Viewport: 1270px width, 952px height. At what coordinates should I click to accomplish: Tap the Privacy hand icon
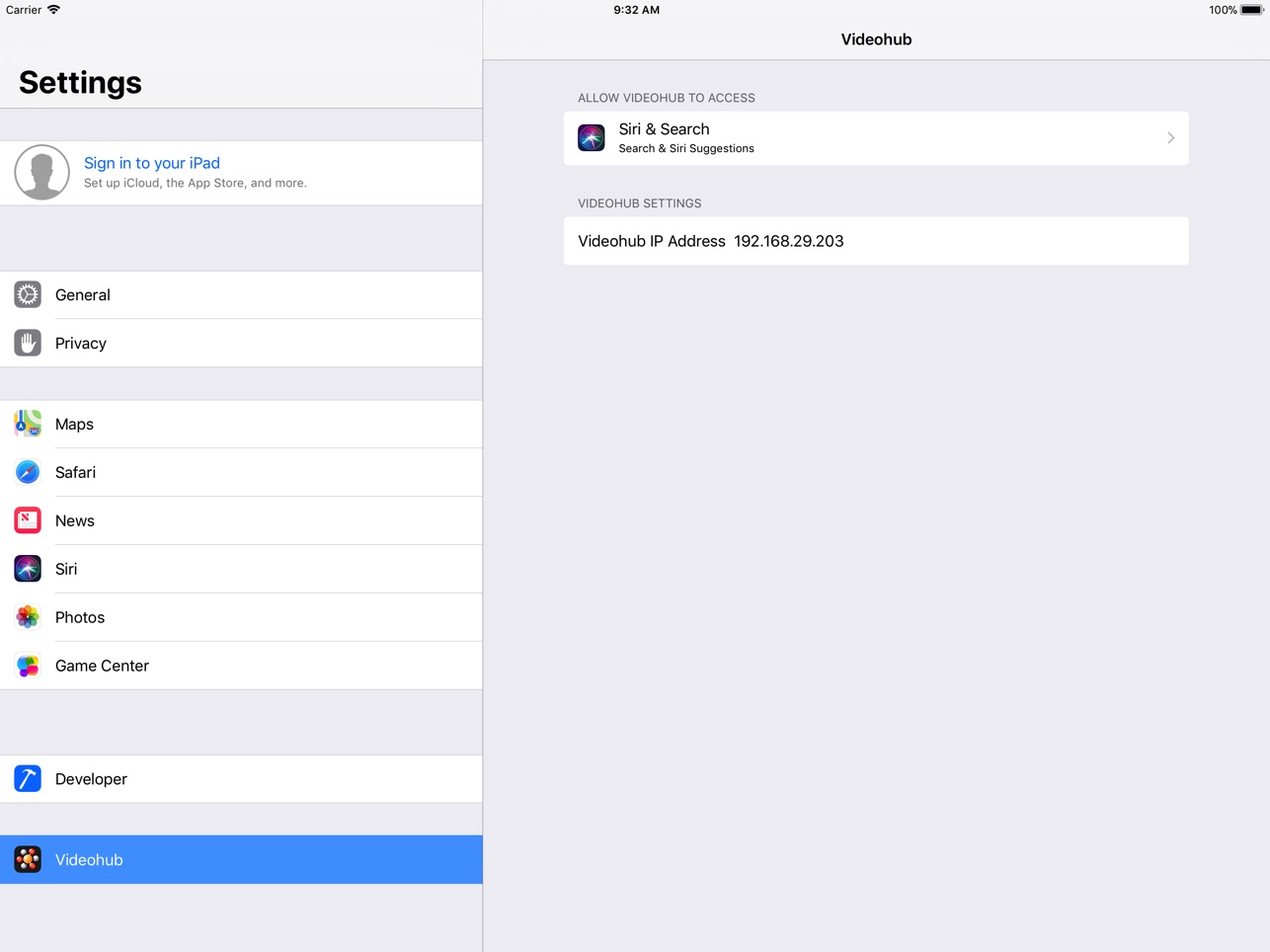28,343
